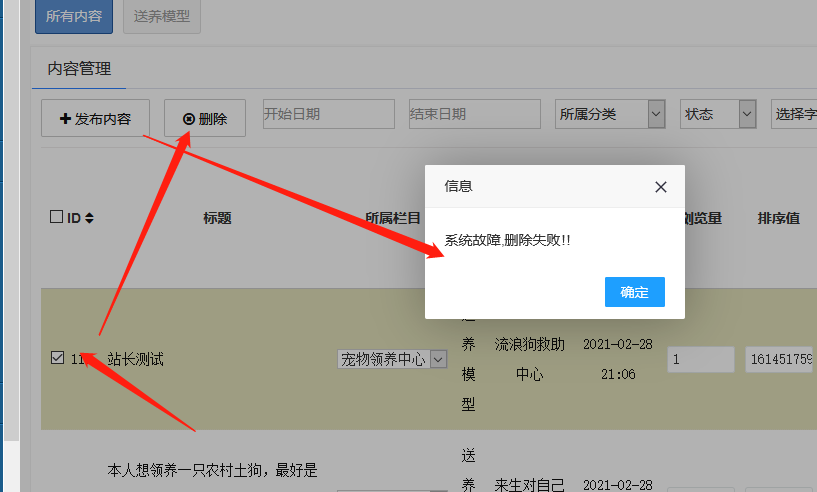Open the 内容管理 tab
Image resolution: width=817 pixels, height=492 pixels.
[x=79, y=69]
